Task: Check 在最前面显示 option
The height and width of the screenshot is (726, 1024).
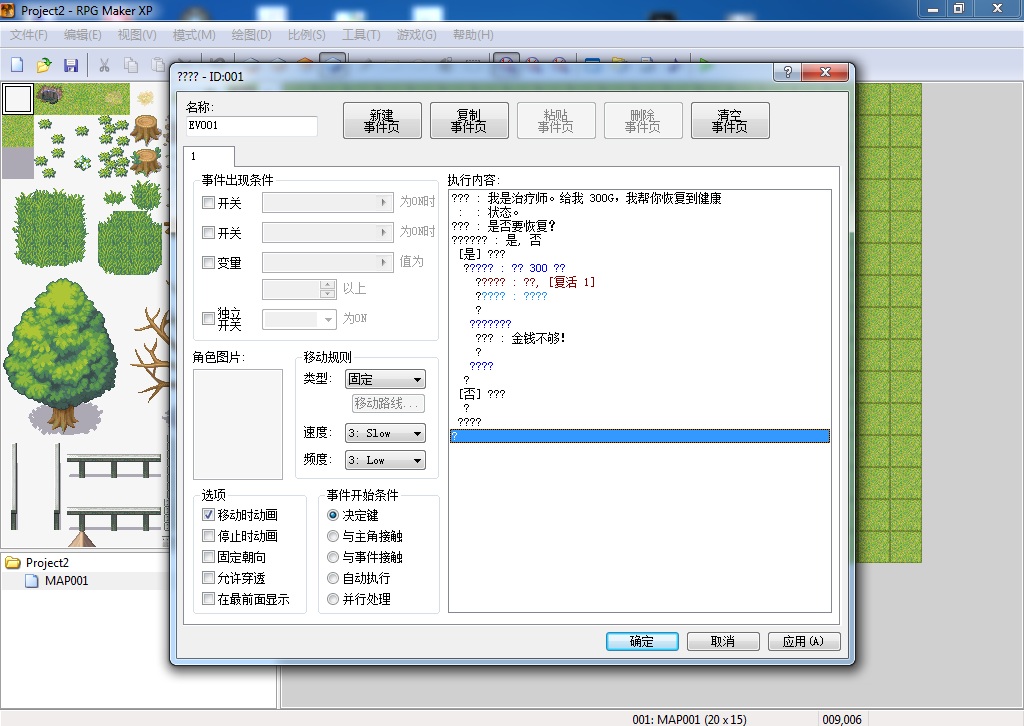Action: pos(208,598)
